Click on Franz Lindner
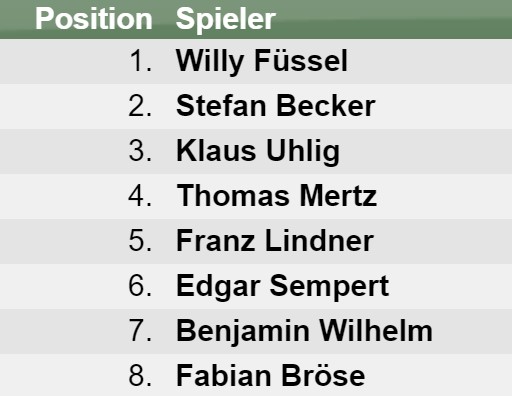This screenshot has width=512, height=396. click(275, 241)
